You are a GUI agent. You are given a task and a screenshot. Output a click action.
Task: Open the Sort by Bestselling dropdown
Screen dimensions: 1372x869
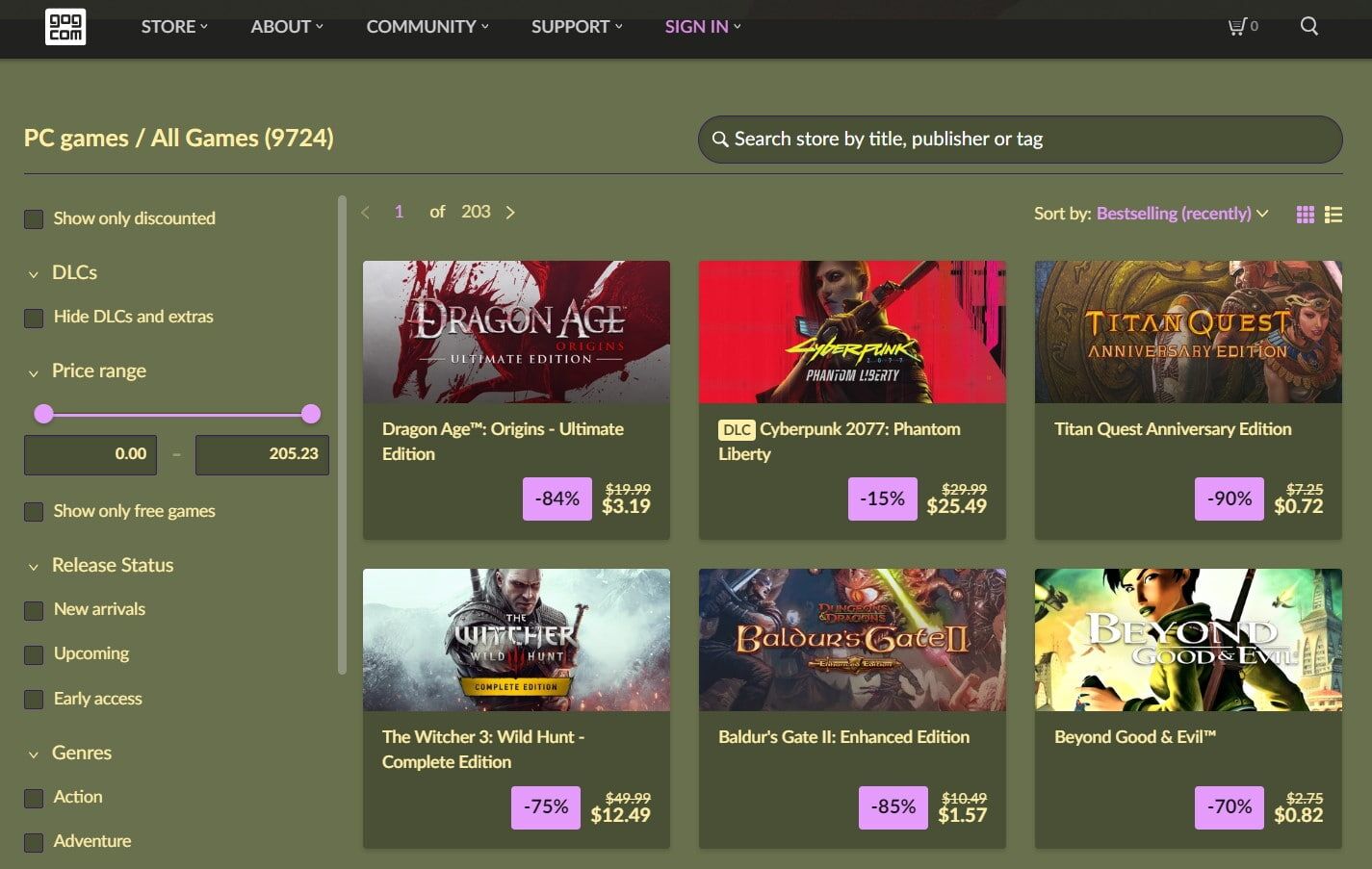[x=1181, y=214]
